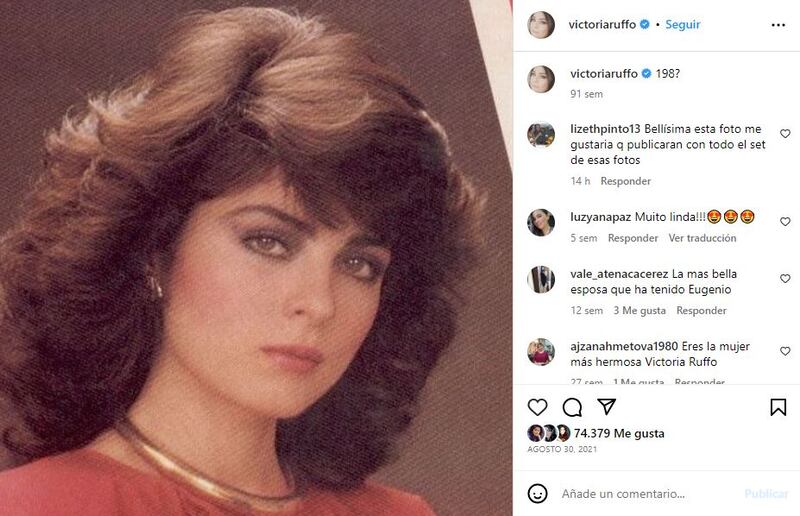Open the three-dot more options menu
Viewport: 800px width, 516px height.
tap(778, 25)
